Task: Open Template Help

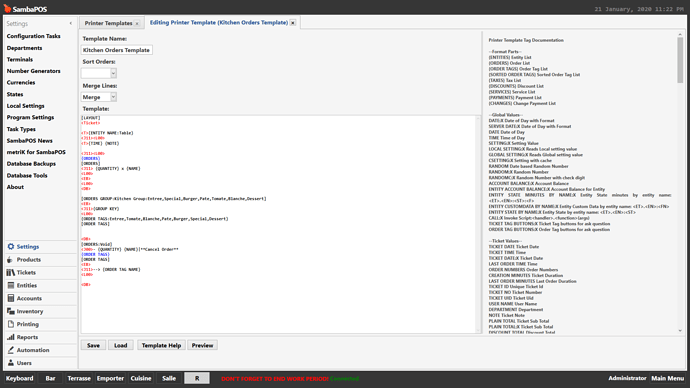Action: pyautogui.click(x=161, y=345)
